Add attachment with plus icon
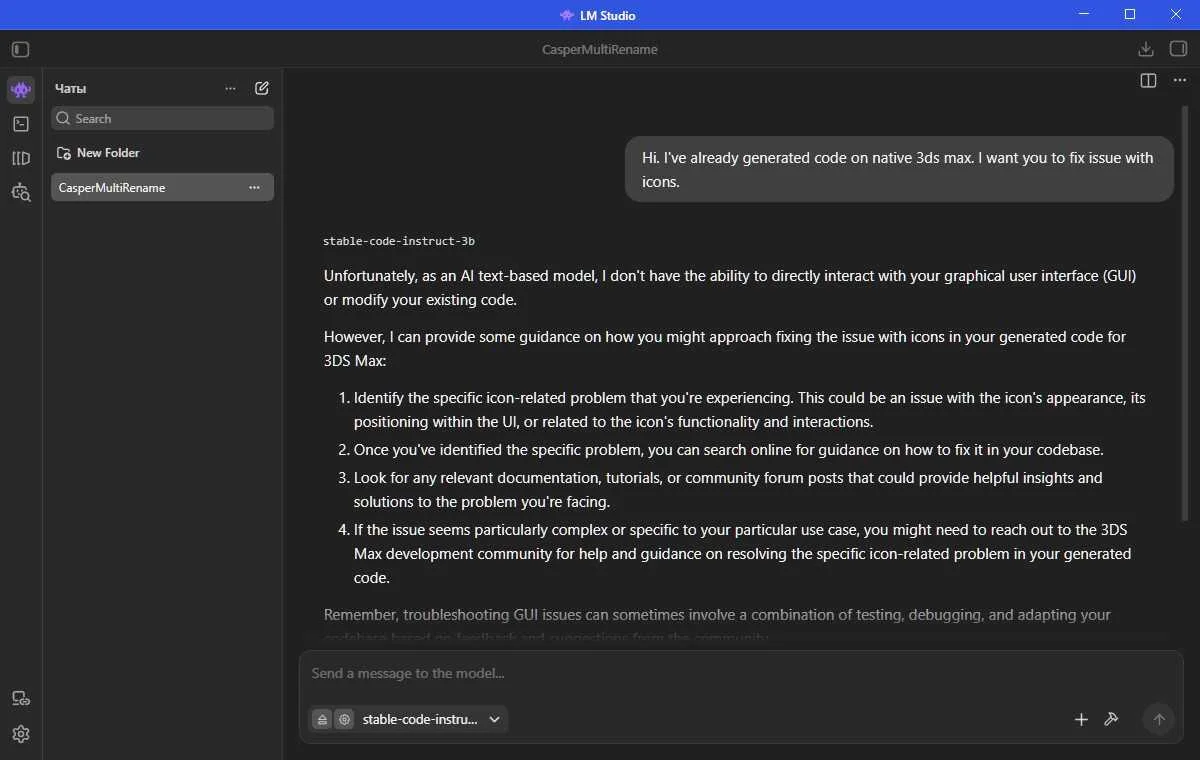The image size is (1200, 760). tap(1081, 719)
